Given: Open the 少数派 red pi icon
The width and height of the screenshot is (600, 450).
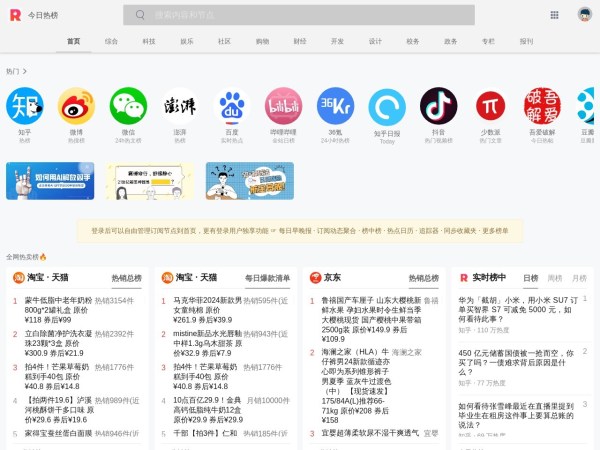Looking at the screenshot, I should click(x=490, y=106).
